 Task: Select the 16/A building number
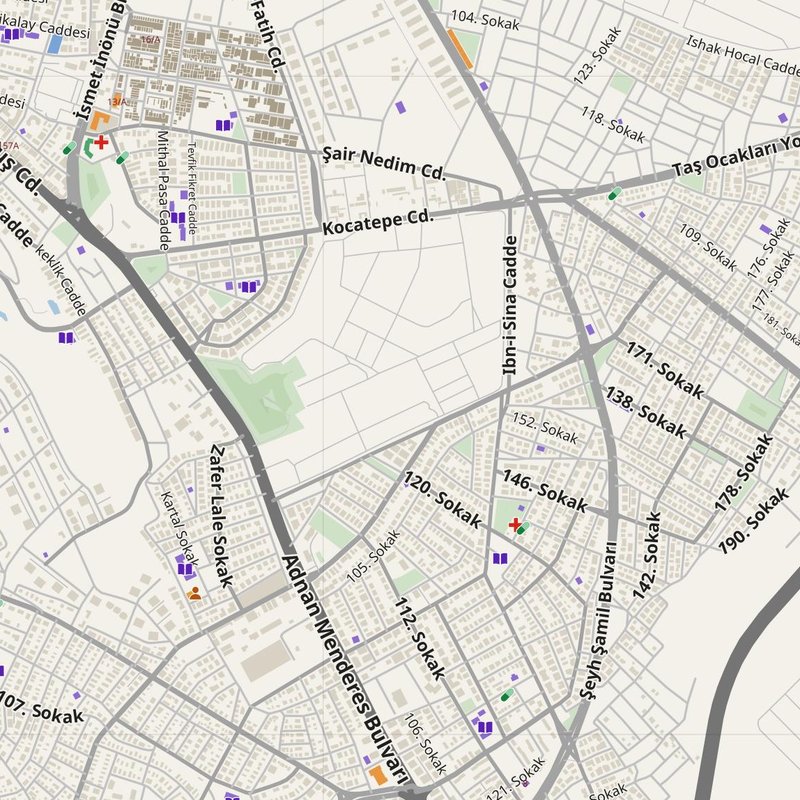coord(149,39)
